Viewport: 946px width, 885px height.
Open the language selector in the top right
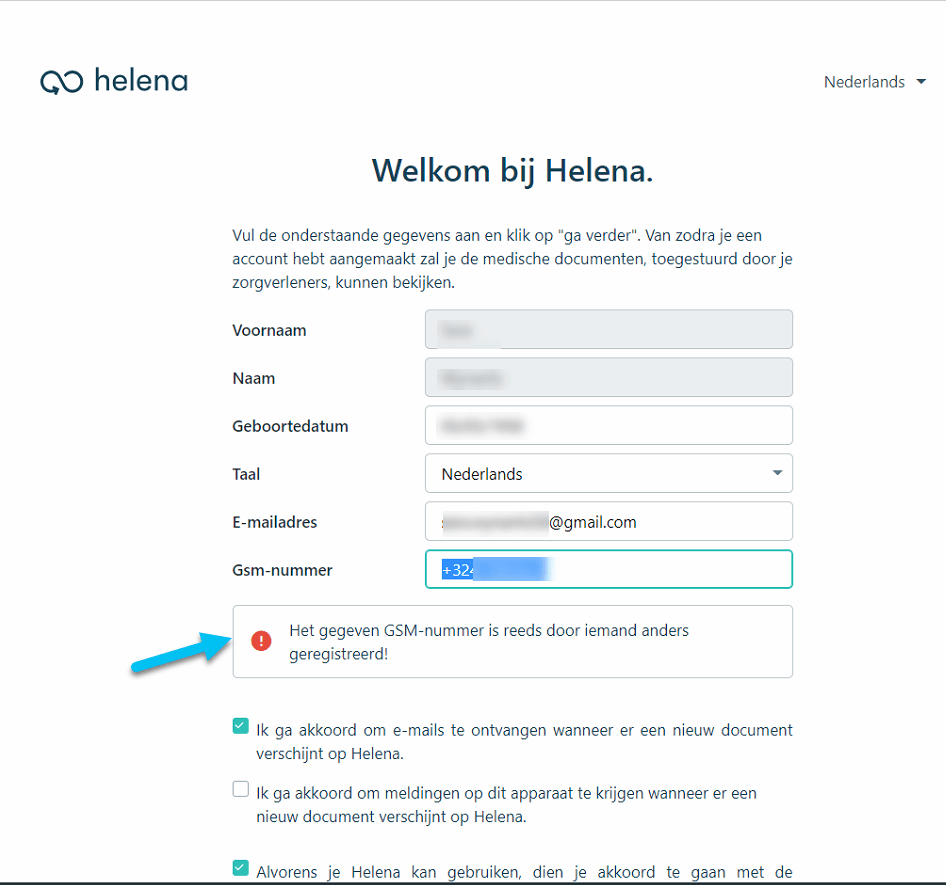(x=875, y=82)
